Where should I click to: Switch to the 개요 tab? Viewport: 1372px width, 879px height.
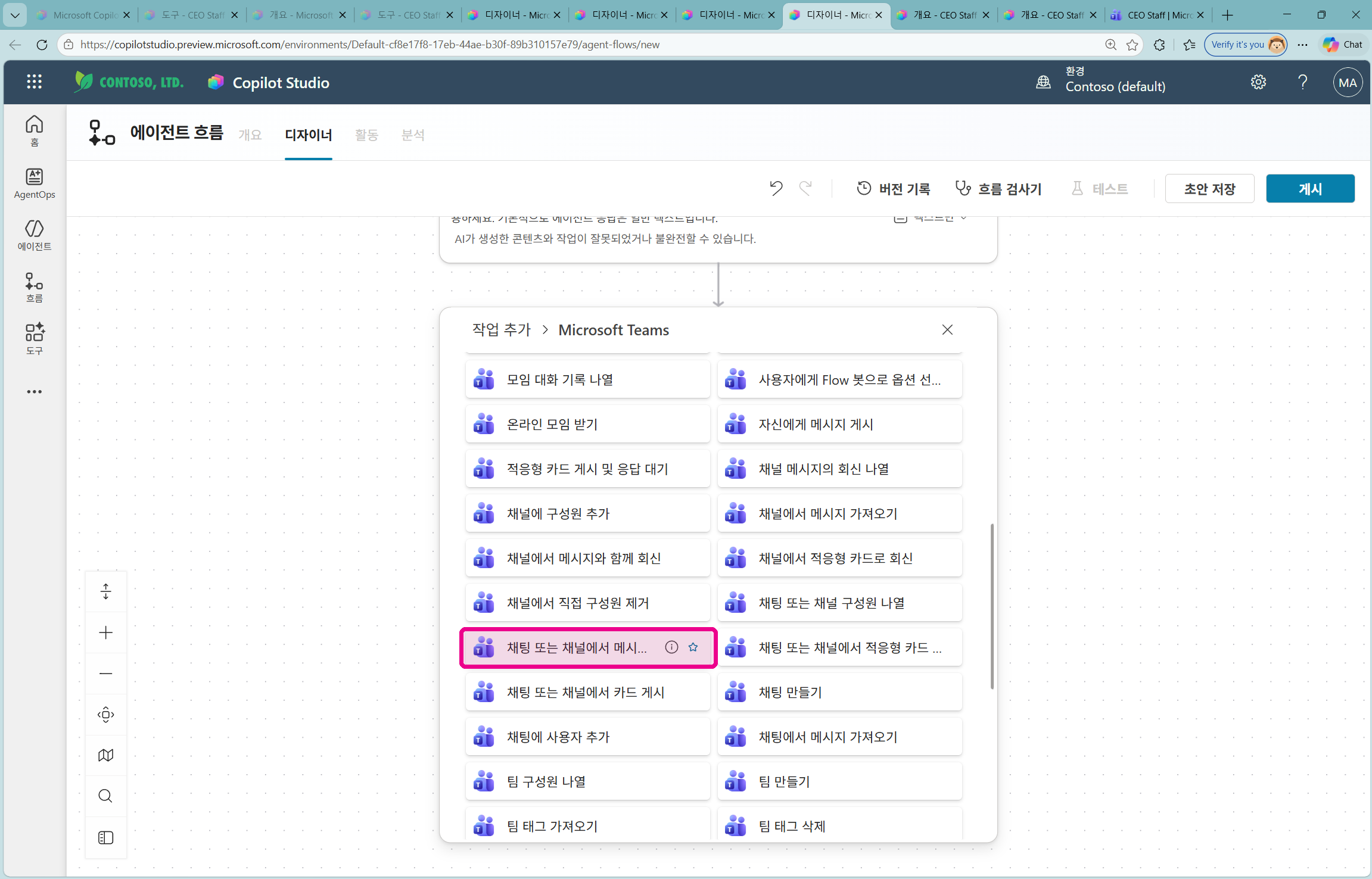point(250,135)
